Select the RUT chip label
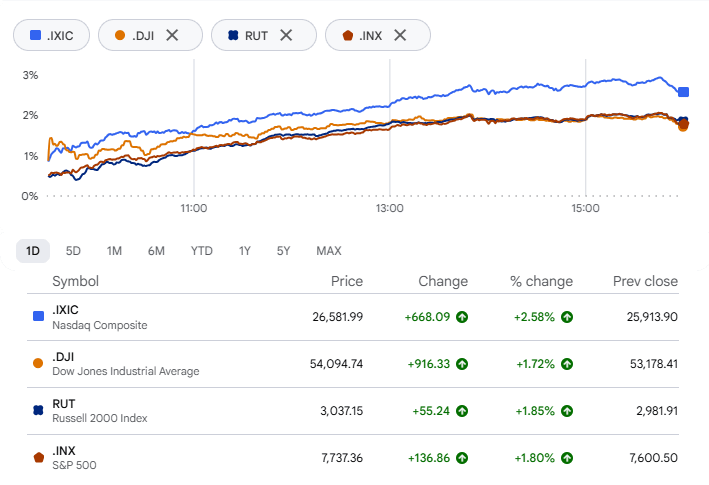 (x=256, y=36)
